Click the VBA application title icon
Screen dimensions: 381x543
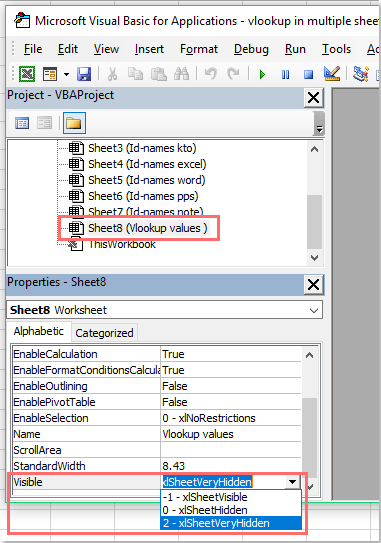pos(22,20)
